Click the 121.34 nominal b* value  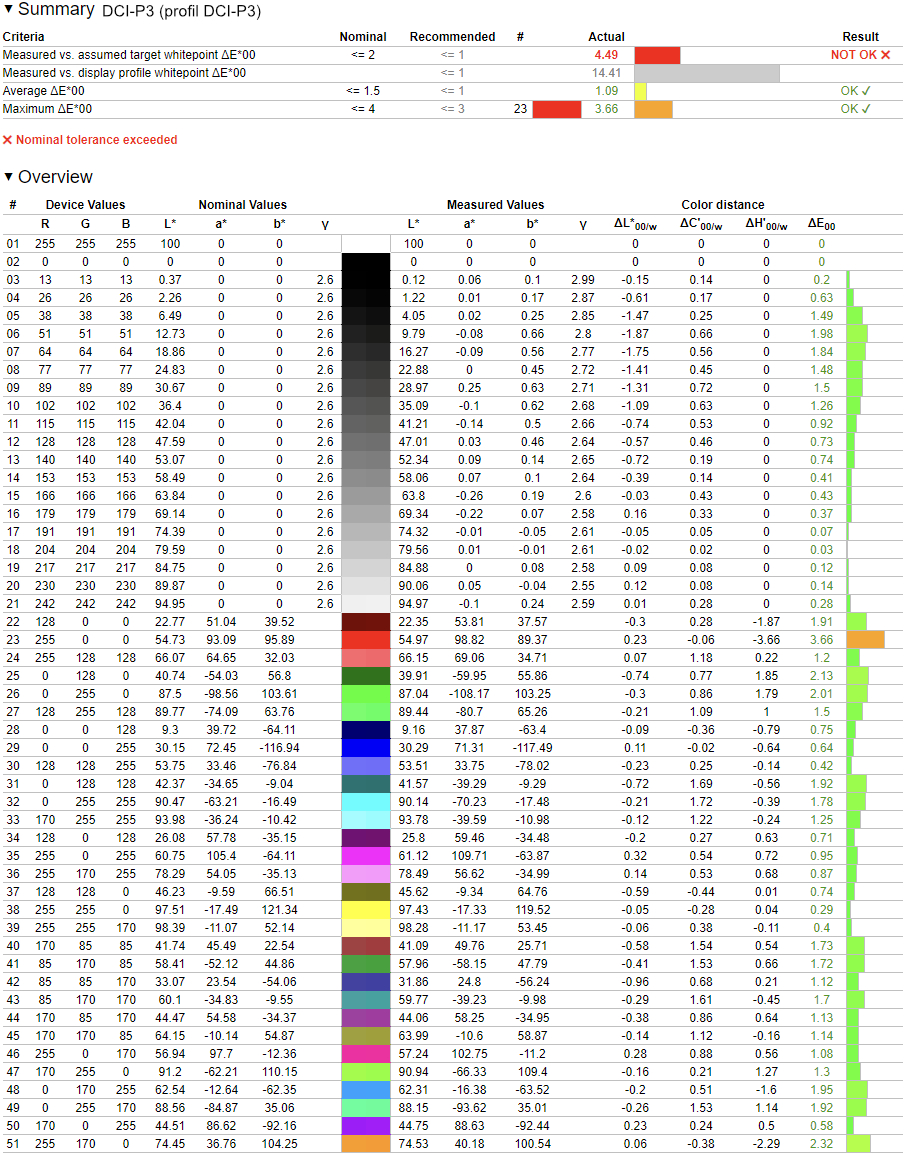coord(279,910)
